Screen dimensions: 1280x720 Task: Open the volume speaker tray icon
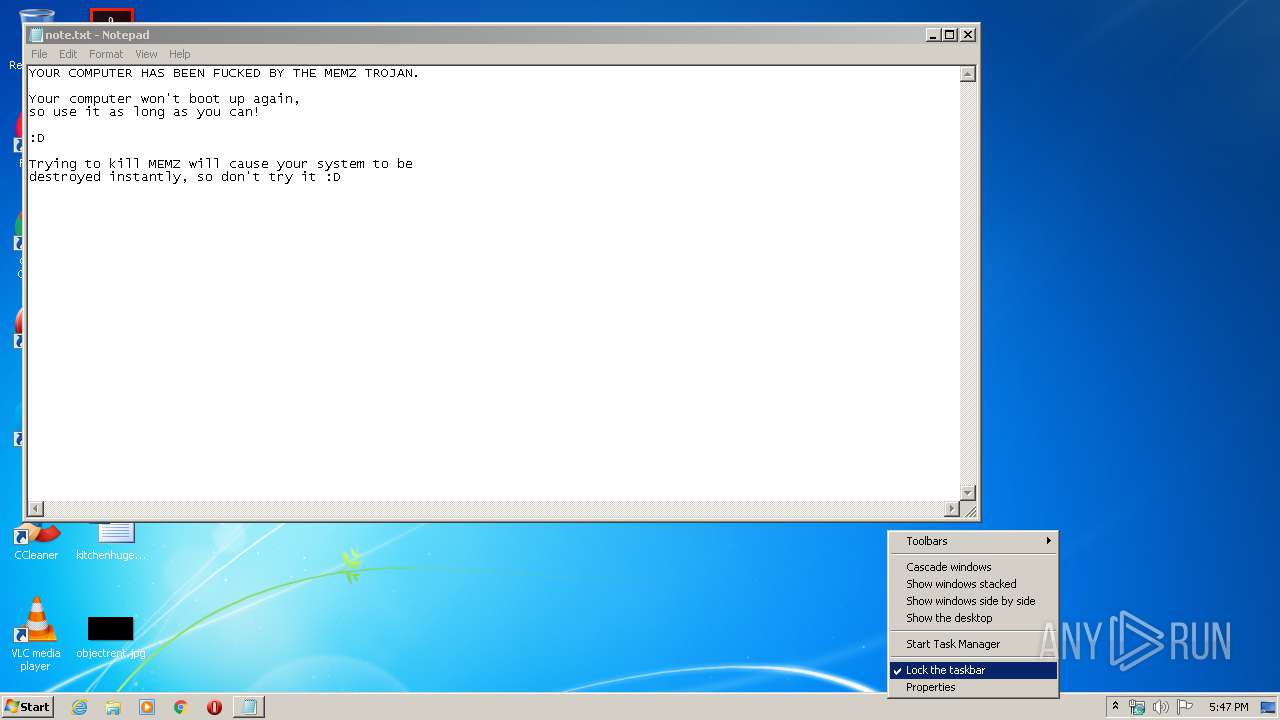point(1161,707)
